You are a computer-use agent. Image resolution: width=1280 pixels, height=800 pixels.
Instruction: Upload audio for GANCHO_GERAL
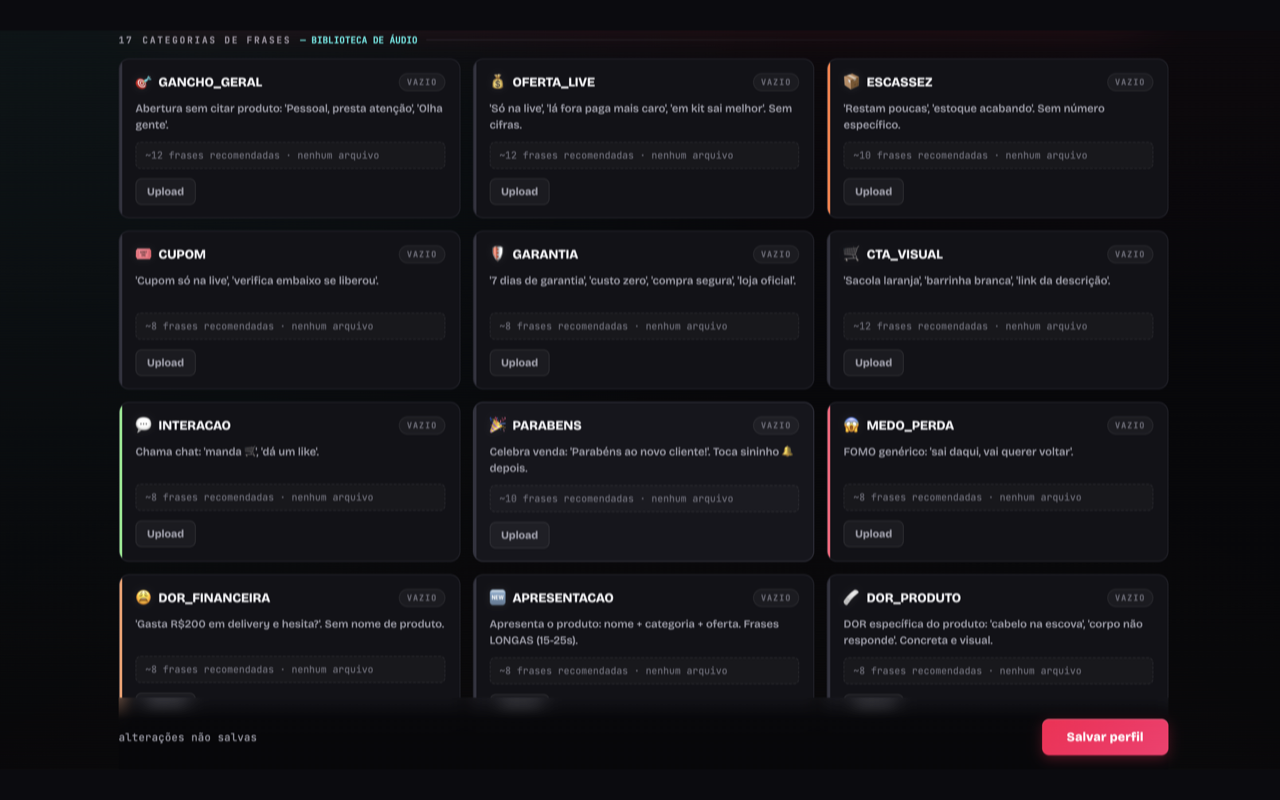(165, 191)
